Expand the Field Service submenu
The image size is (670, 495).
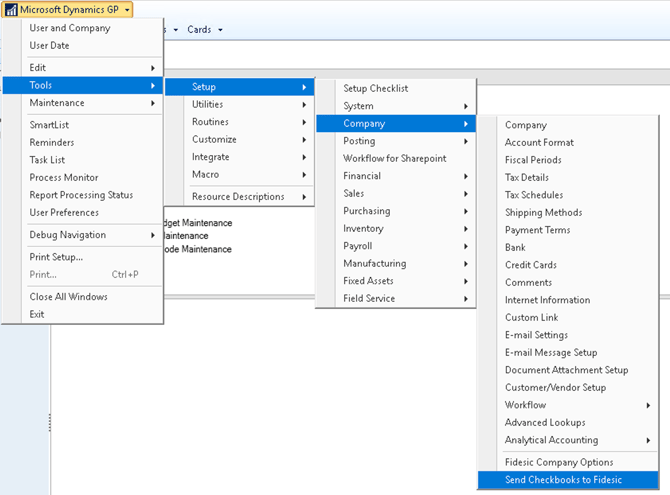tap(396, 299)
